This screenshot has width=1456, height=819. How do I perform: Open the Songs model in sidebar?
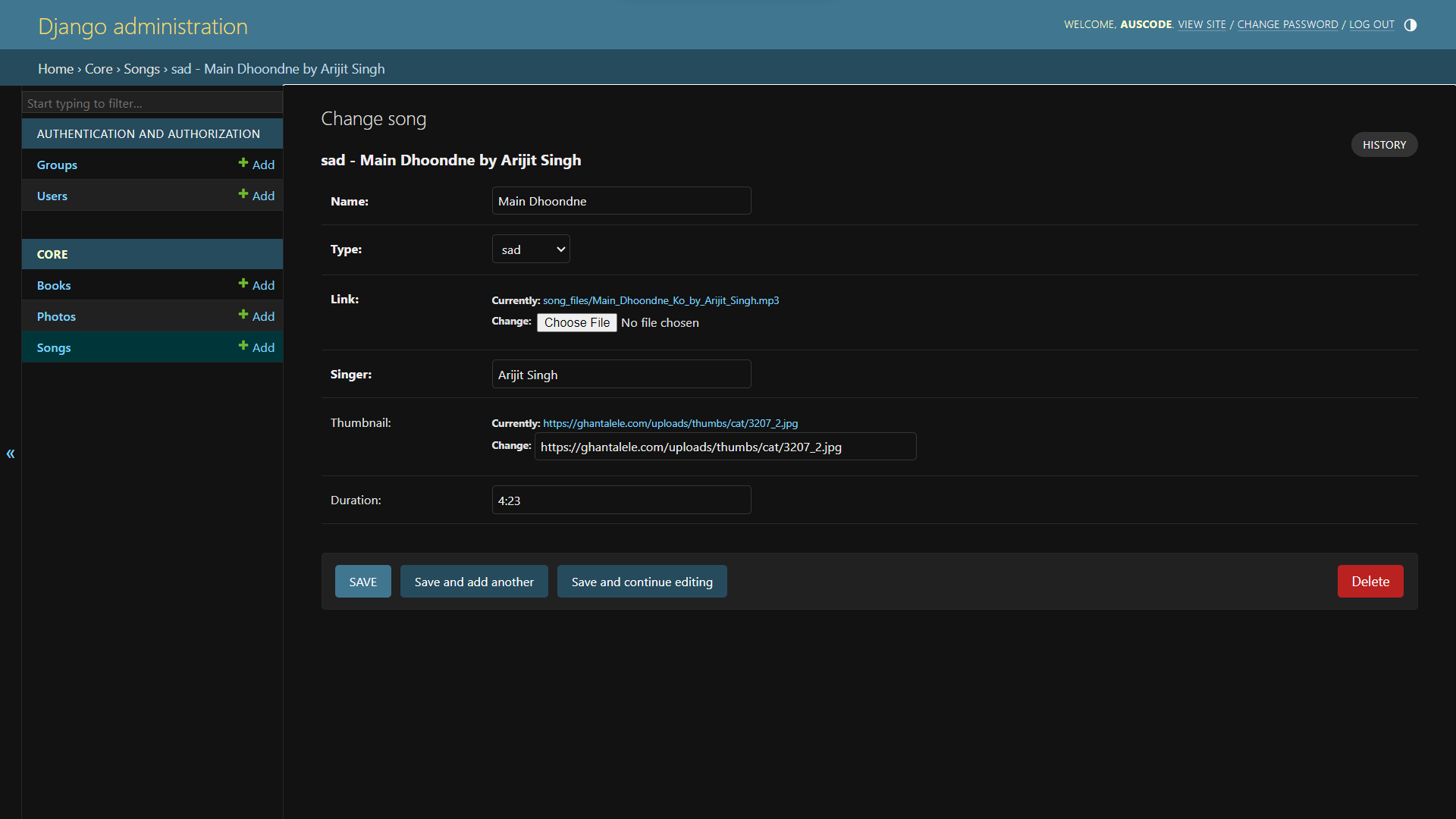click(54, 347)
